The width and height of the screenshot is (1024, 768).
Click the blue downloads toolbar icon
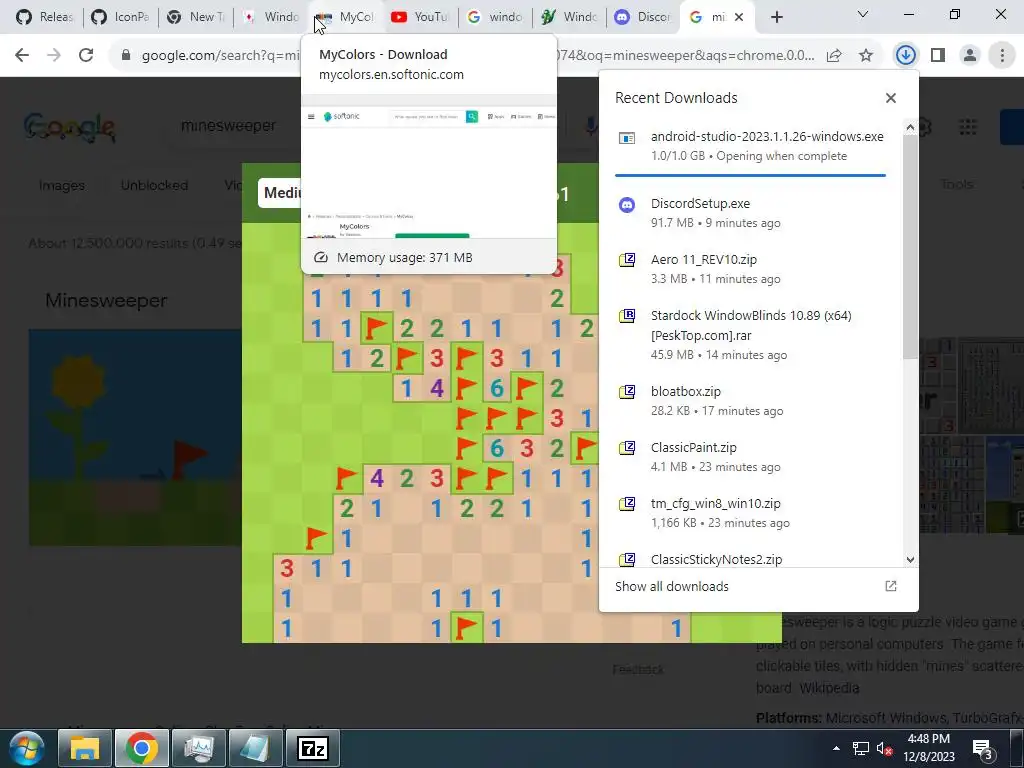(x=905, y=56)
